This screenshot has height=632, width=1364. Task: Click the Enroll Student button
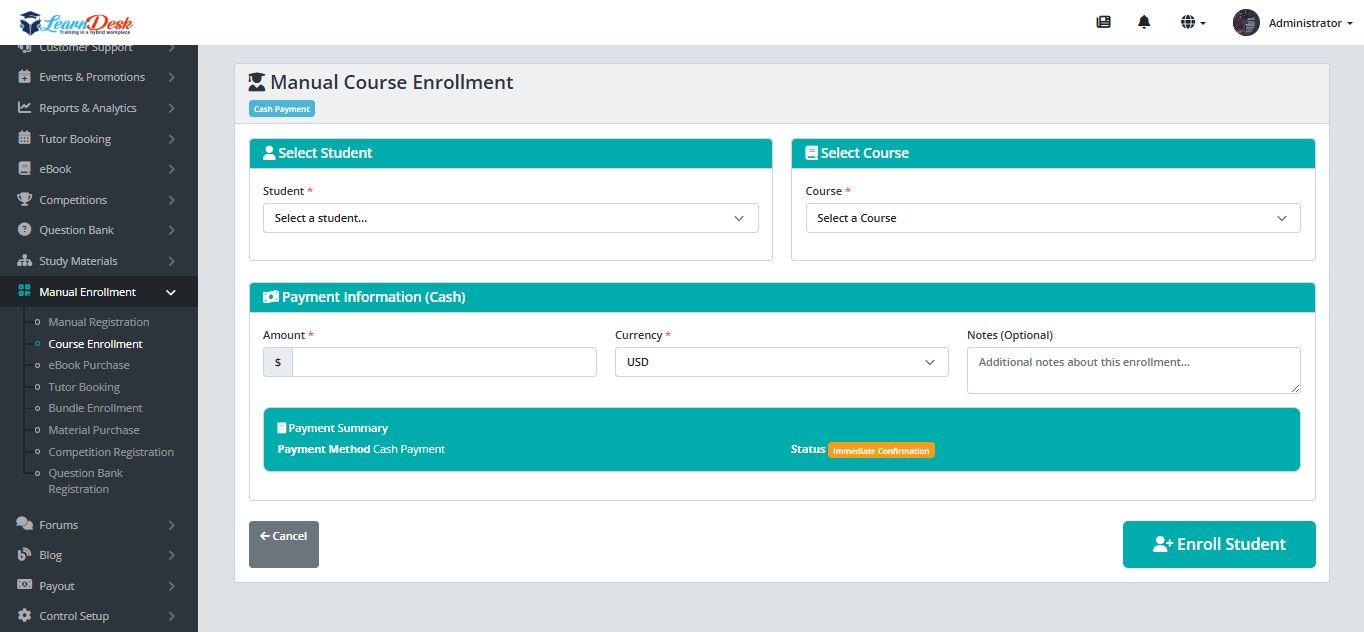(1218, 544)
